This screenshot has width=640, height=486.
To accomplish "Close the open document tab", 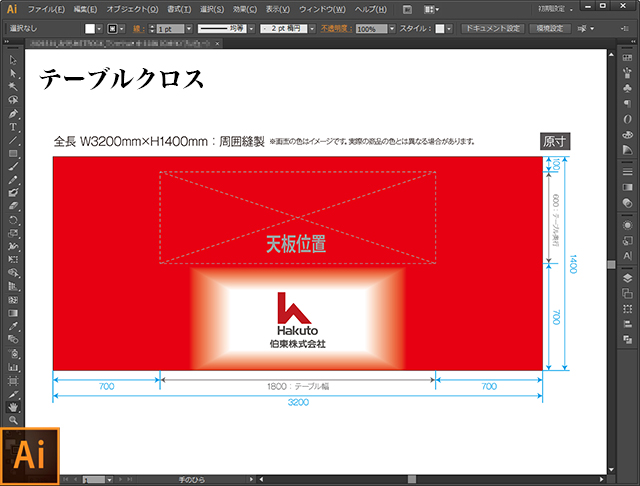I will click(217, 43).
